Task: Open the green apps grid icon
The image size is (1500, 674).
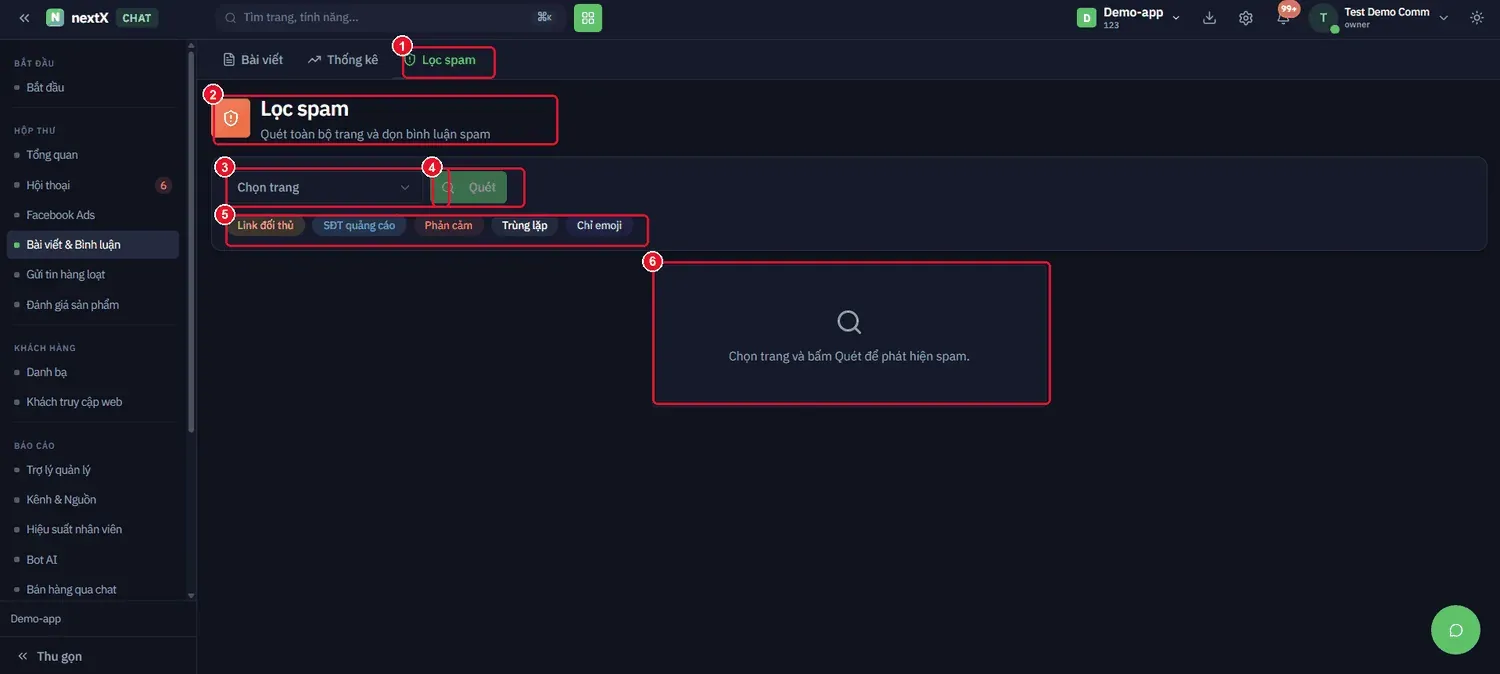Action: click(588, 18)
